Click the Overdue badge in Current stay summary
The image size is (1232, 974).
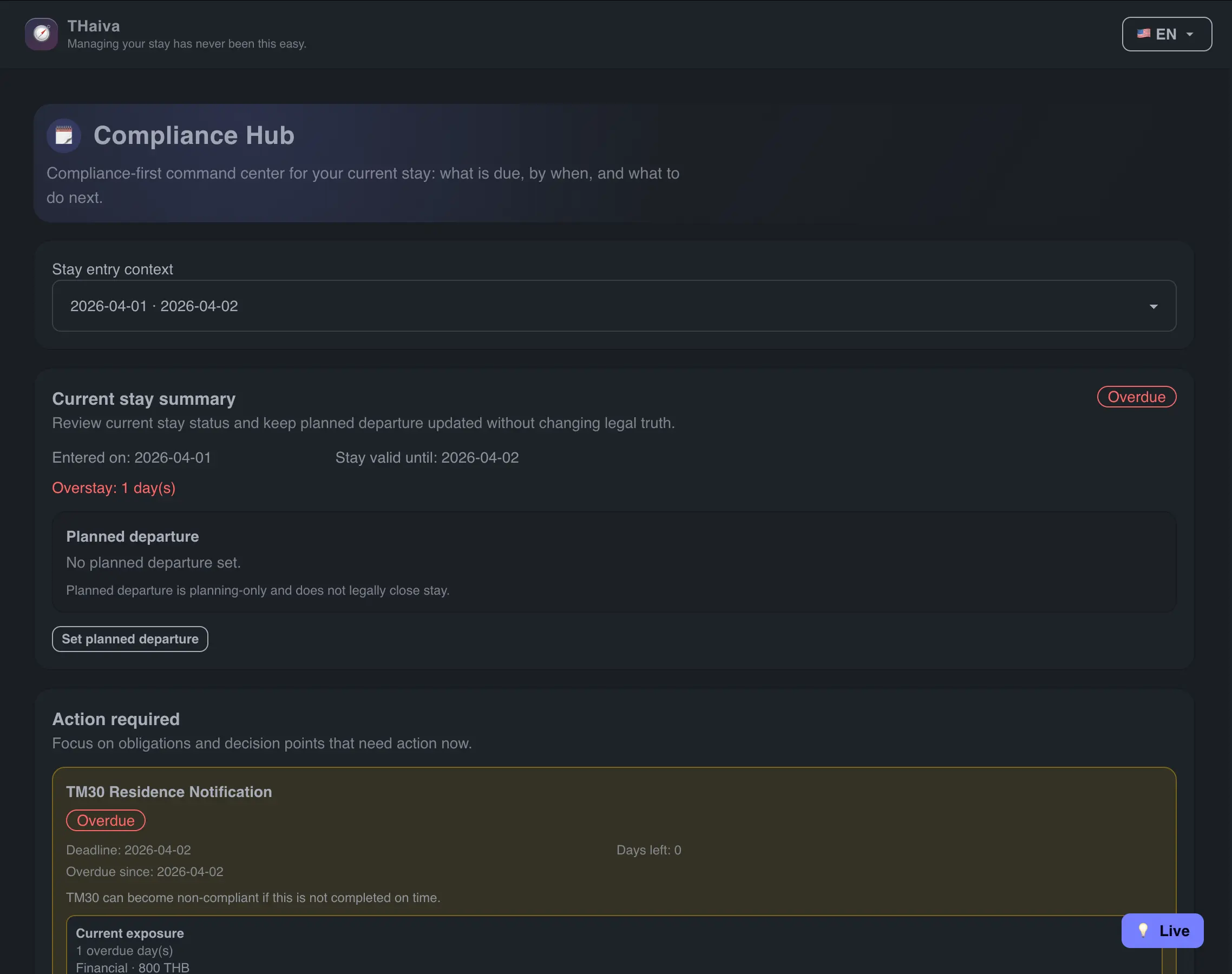click(1136, 397)
